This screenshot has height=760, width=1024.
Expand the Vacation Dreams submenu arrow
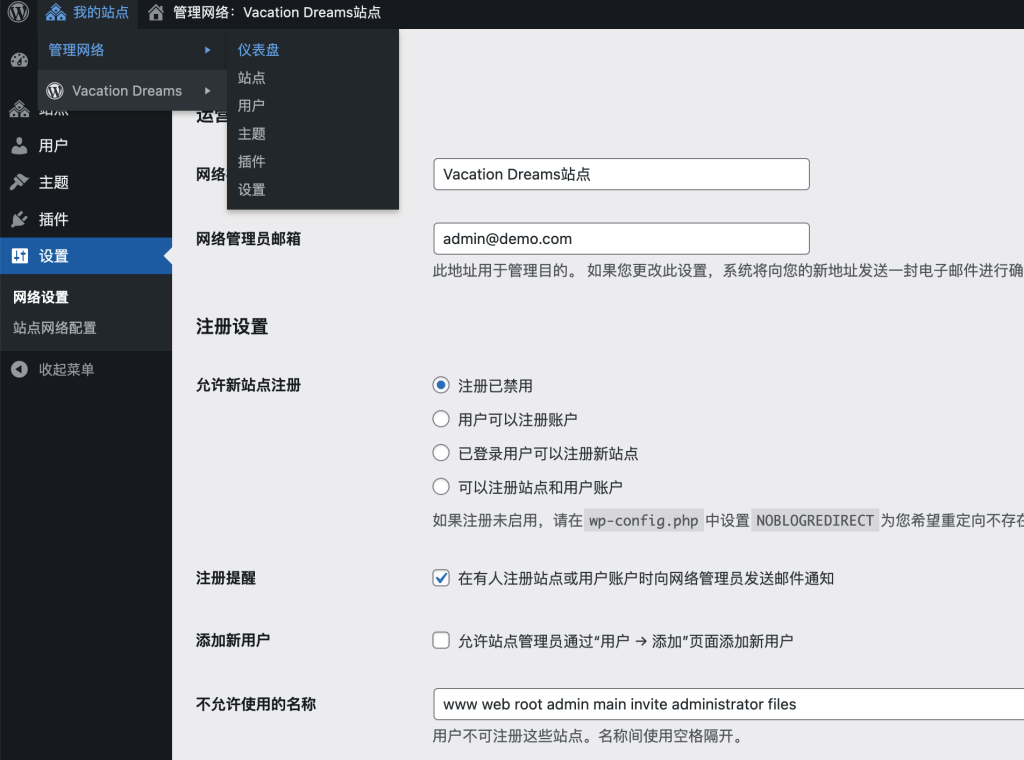207,91
